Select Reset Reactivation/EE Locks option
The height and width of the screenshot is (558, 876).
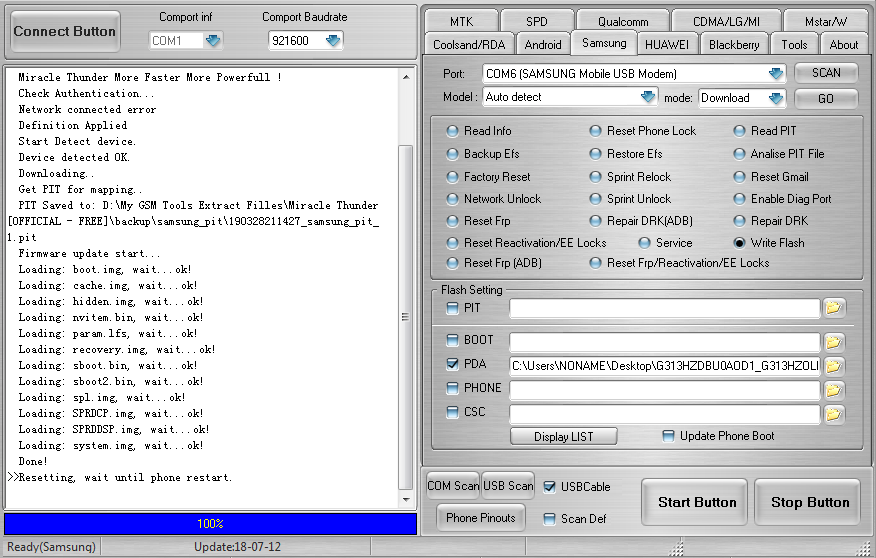click(x=453, y=243)
